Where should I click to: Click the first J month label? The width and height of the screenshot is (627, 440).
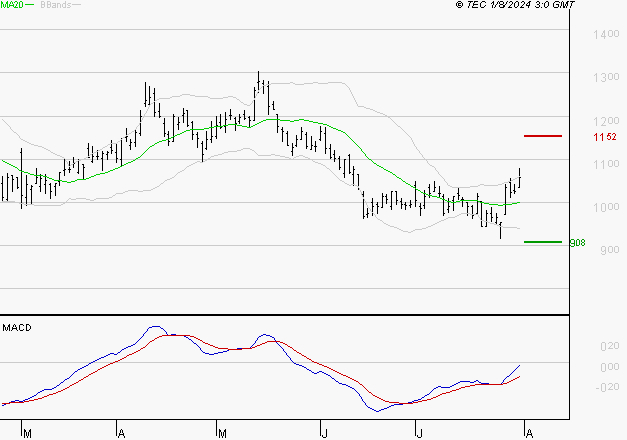click(x=324, y=434)
